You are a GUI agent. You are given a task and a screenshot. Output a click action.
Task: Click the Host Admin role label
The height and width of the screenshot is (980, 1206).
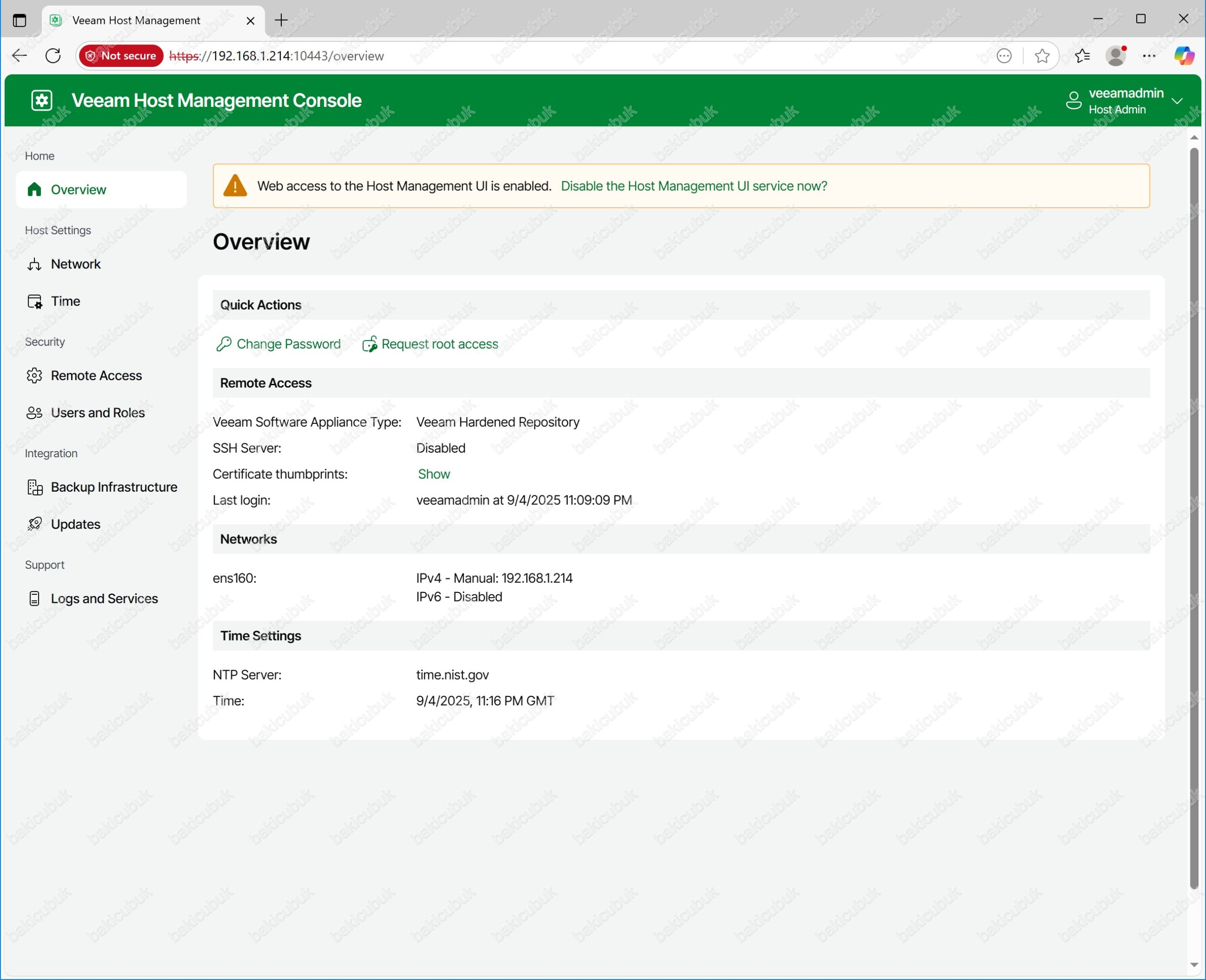[x=1117, y=110]
